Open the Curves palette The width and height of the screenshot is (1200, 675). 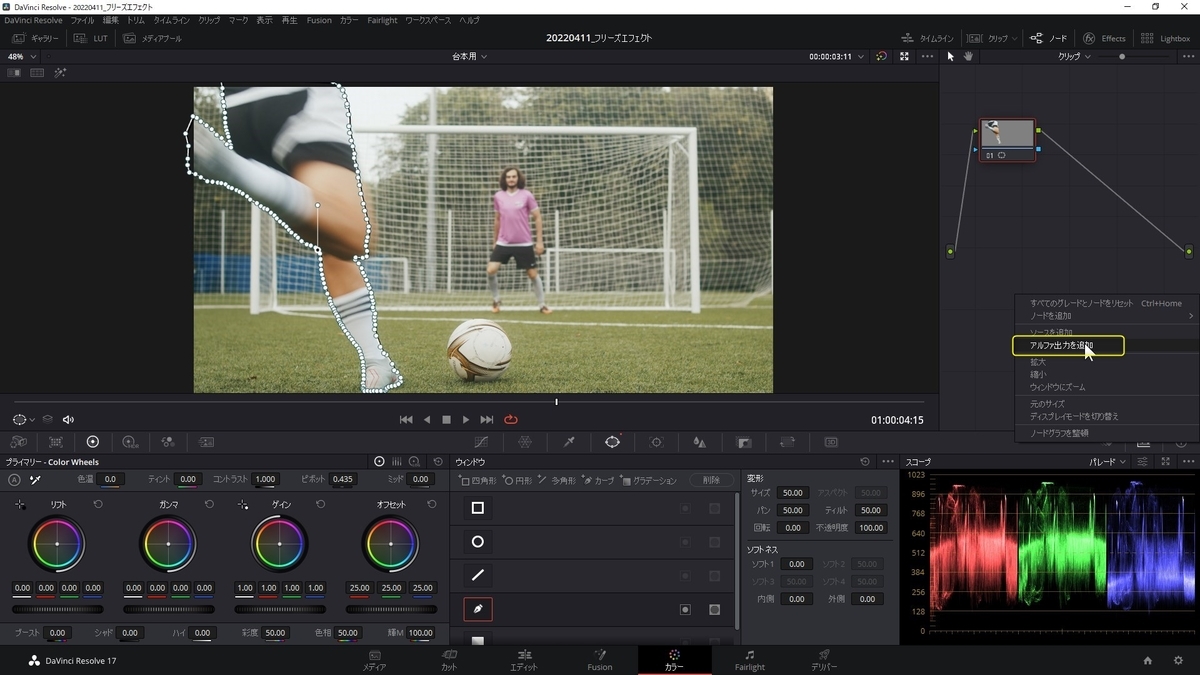tap(481, 442)
